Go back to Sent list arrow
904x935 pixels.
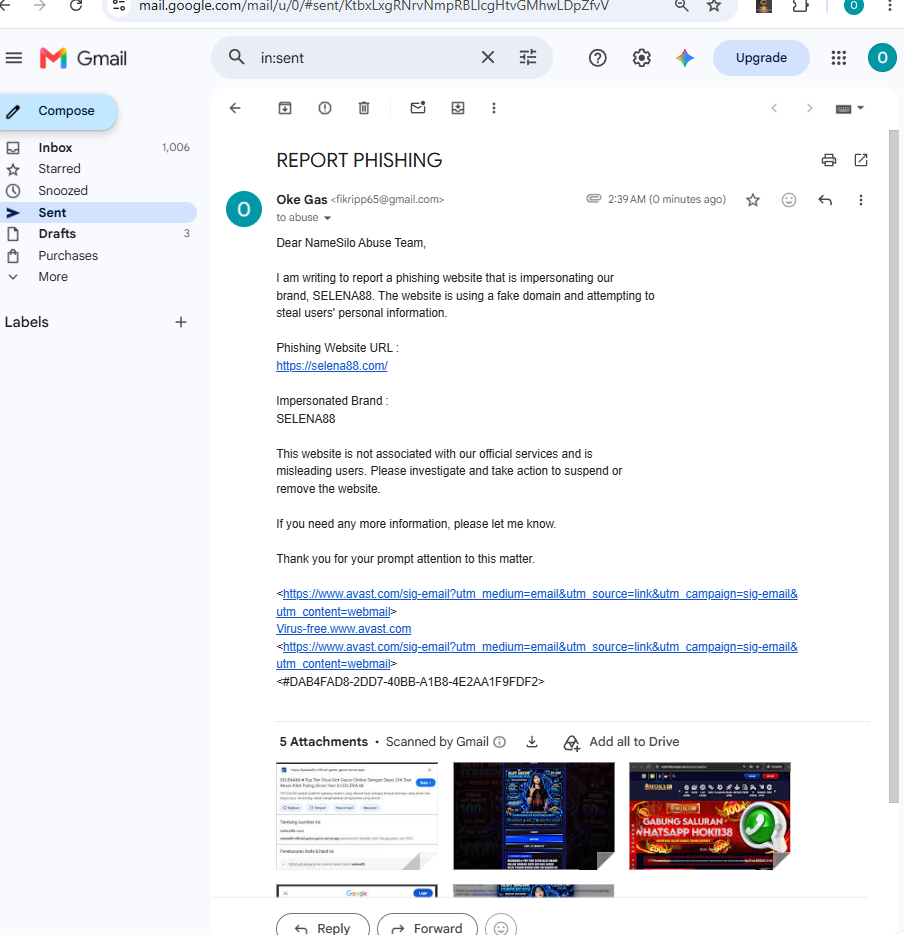pos(236,108)
